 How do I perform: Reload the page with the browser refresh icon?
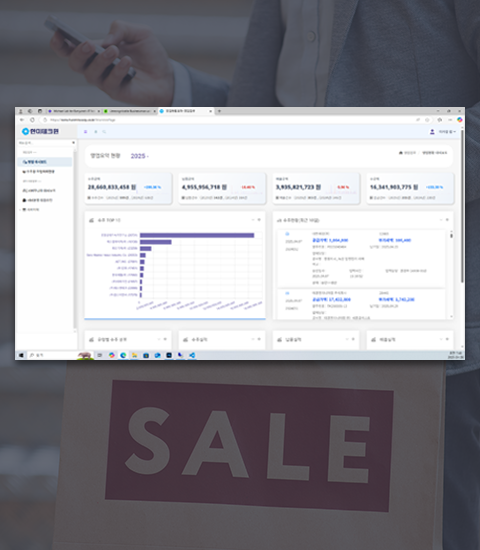(32, 120)
